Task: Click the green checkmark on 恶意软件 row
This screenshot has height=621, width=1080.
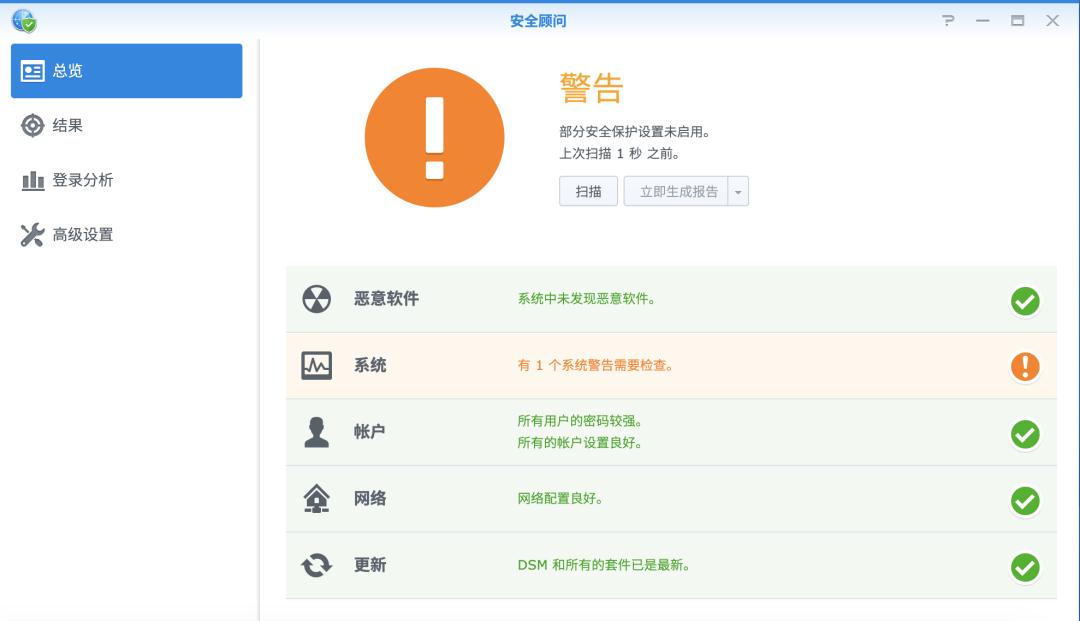Action: (1024, 300)
